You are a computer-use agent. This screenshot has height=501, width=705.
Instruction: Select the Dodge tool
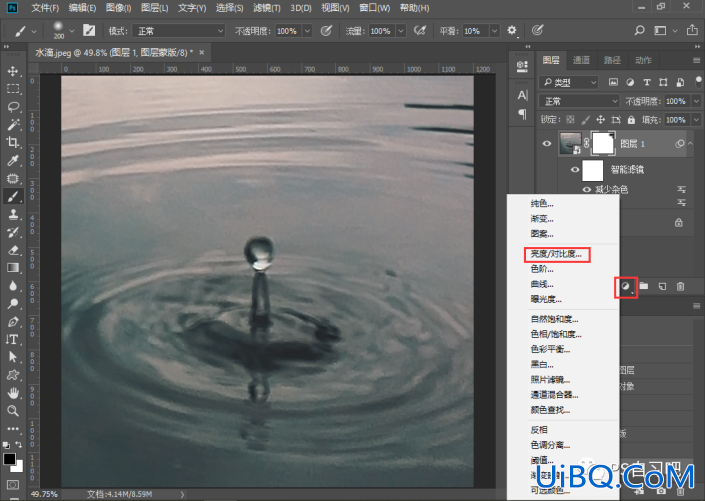point(13,304)
